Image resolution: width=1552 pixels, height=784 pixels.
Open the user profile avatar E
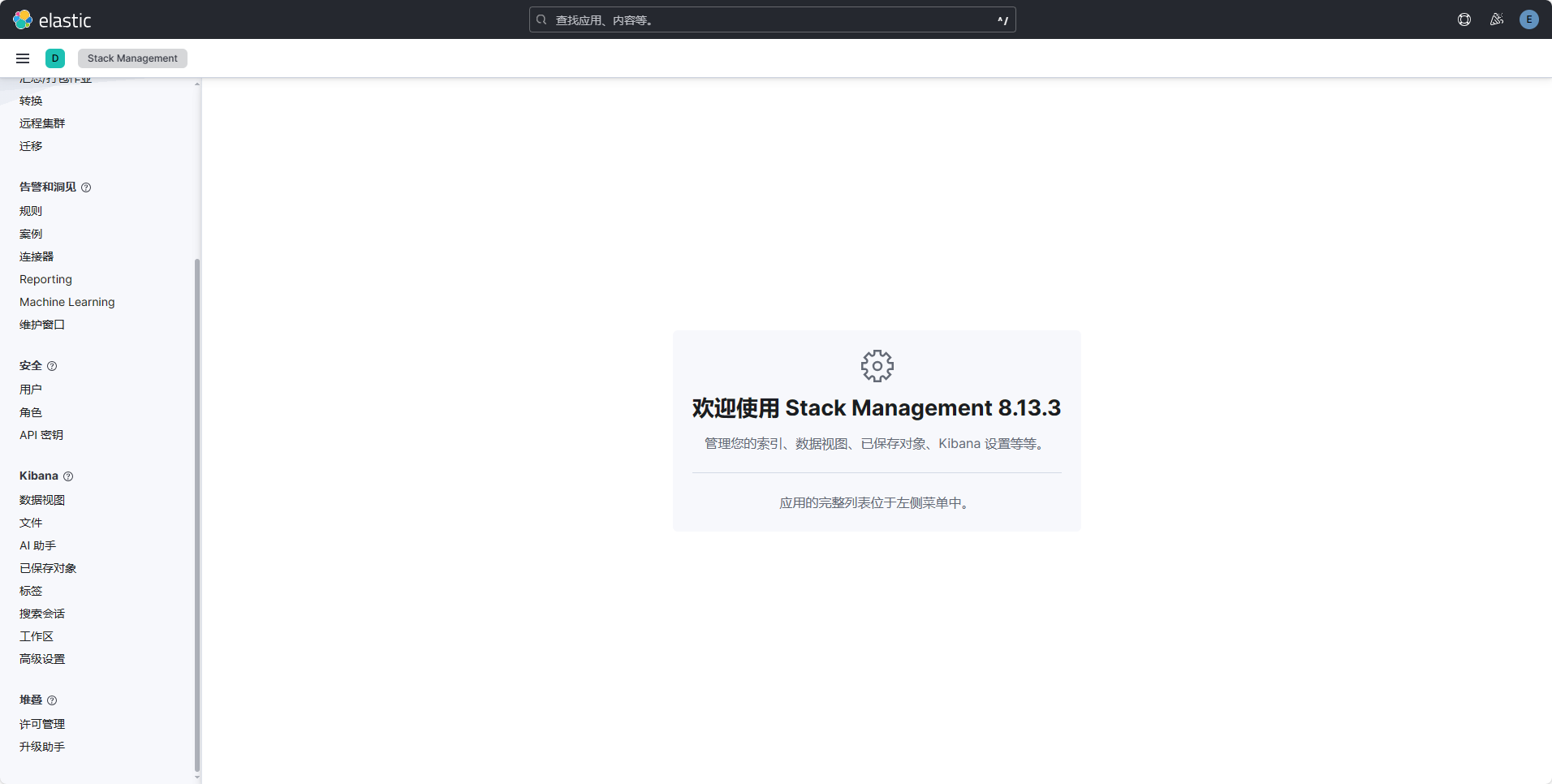pos(1529,19)
